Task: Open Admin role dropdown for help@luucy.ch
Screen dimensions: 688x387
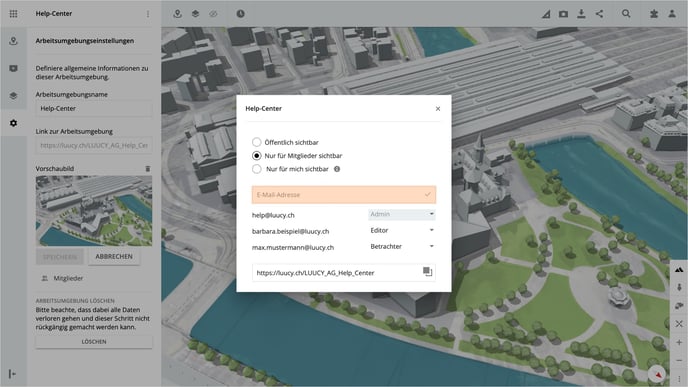Action: (401, 214)
